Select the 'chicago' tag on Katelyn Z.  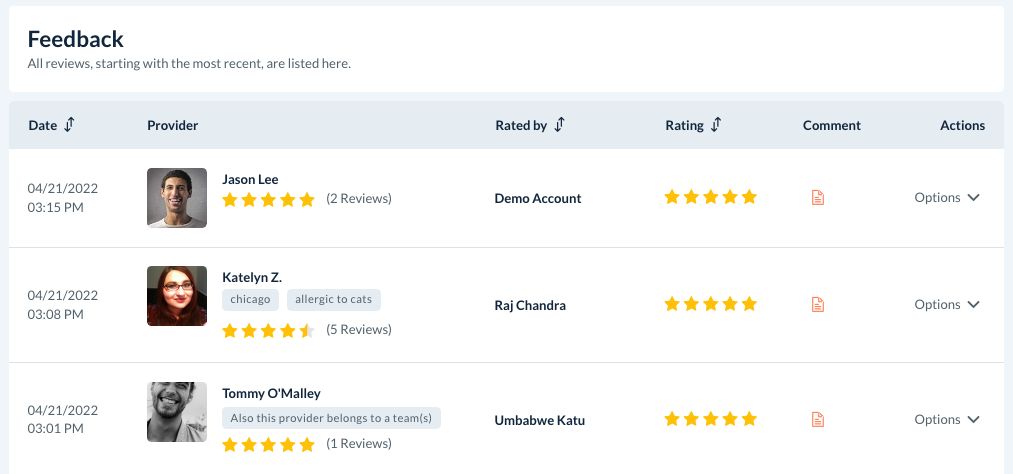251,299
